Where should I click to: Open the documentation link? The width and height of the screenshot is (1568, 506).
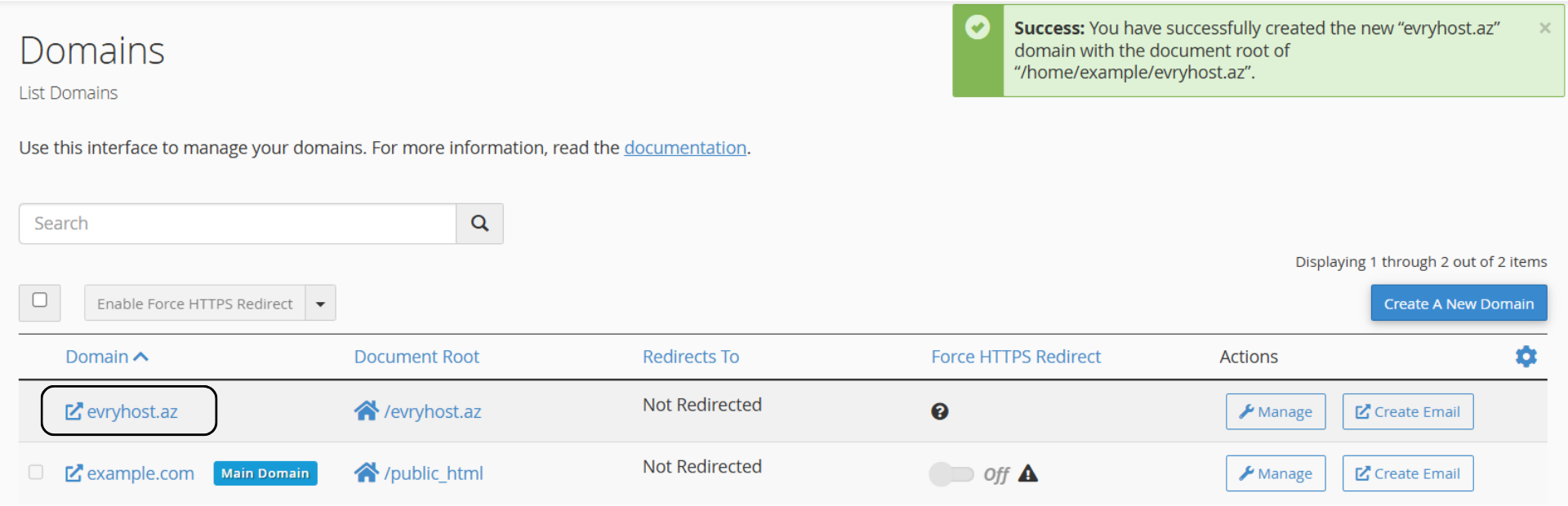[685, 148]
